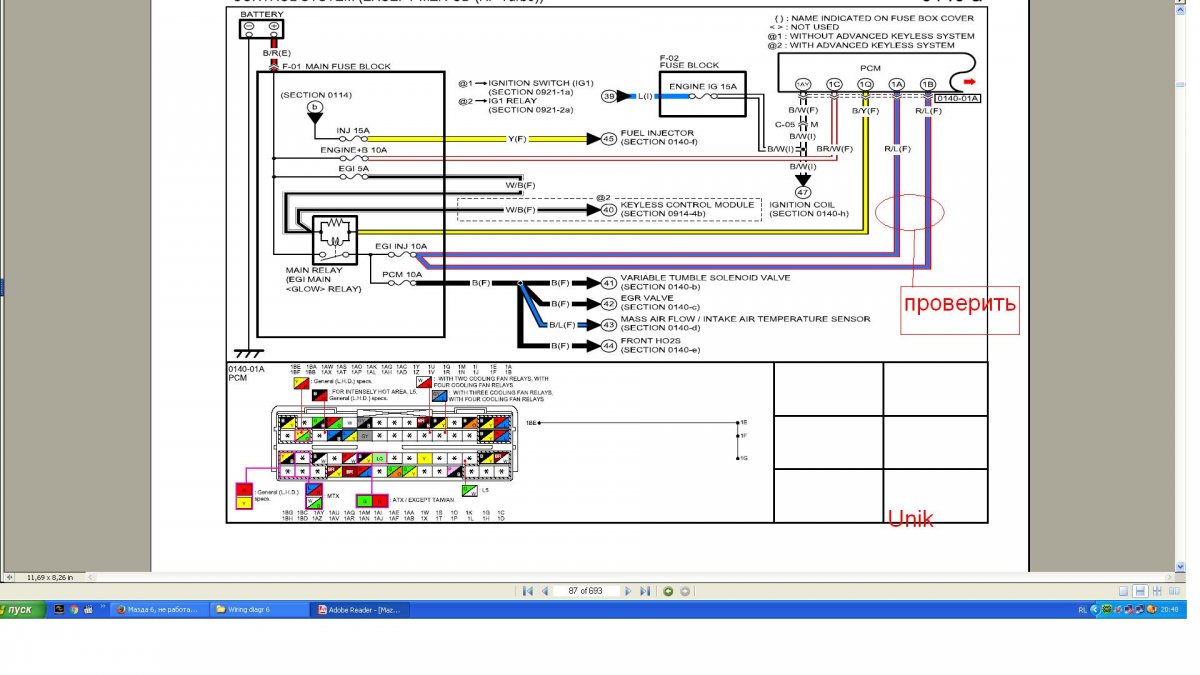Click MASS AIR FLOW sensor label
Viewport: 1200px width, 675px height.
click(x=745, y=319)
